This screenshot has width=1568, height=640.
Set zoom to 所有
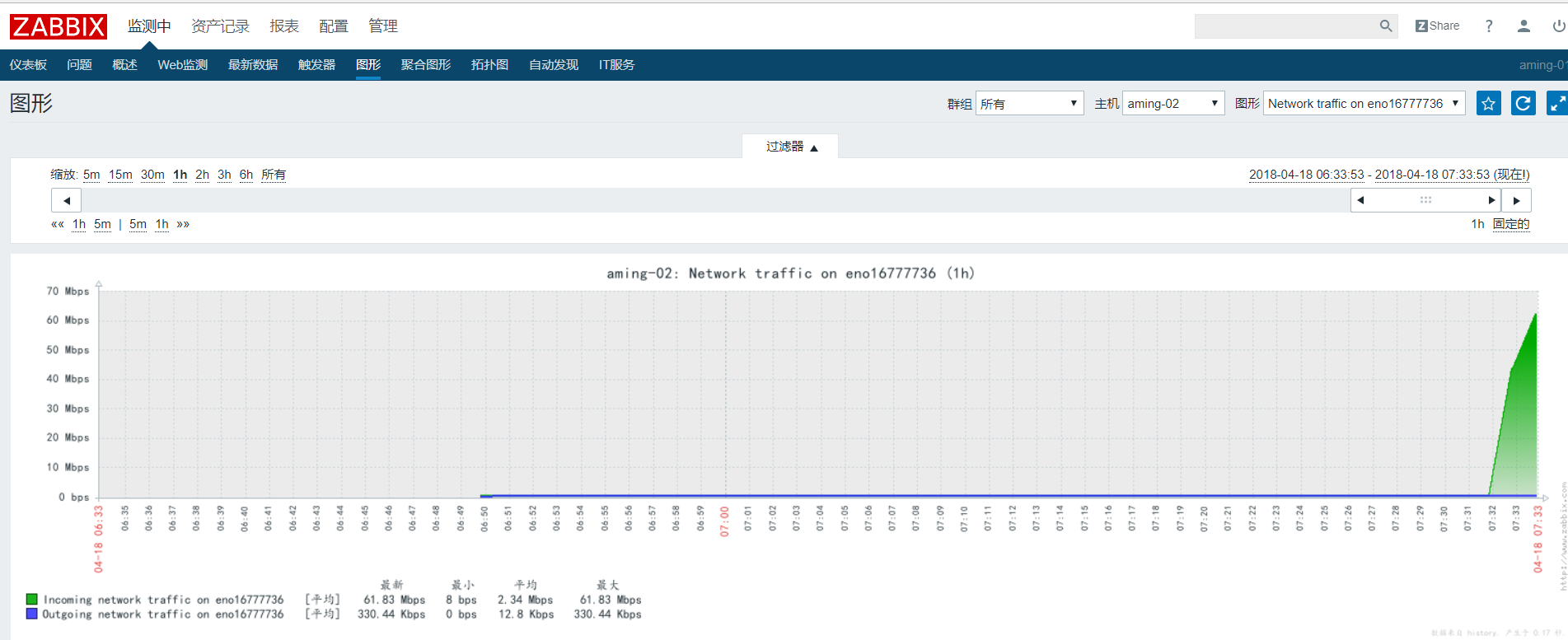(x=274, y=175)
